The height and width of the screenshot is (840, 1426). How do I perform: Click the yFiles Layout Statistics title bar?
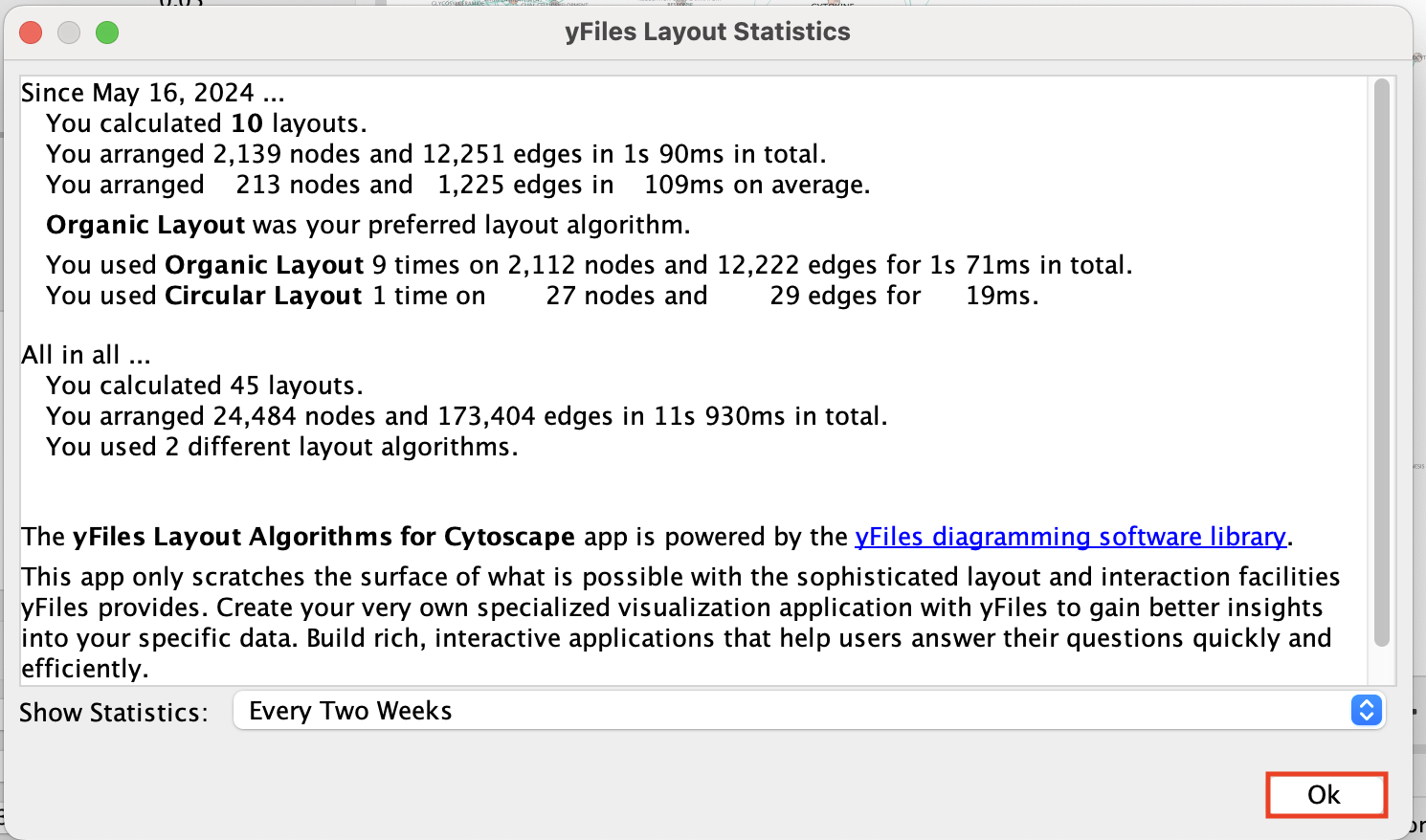[707, 33]
